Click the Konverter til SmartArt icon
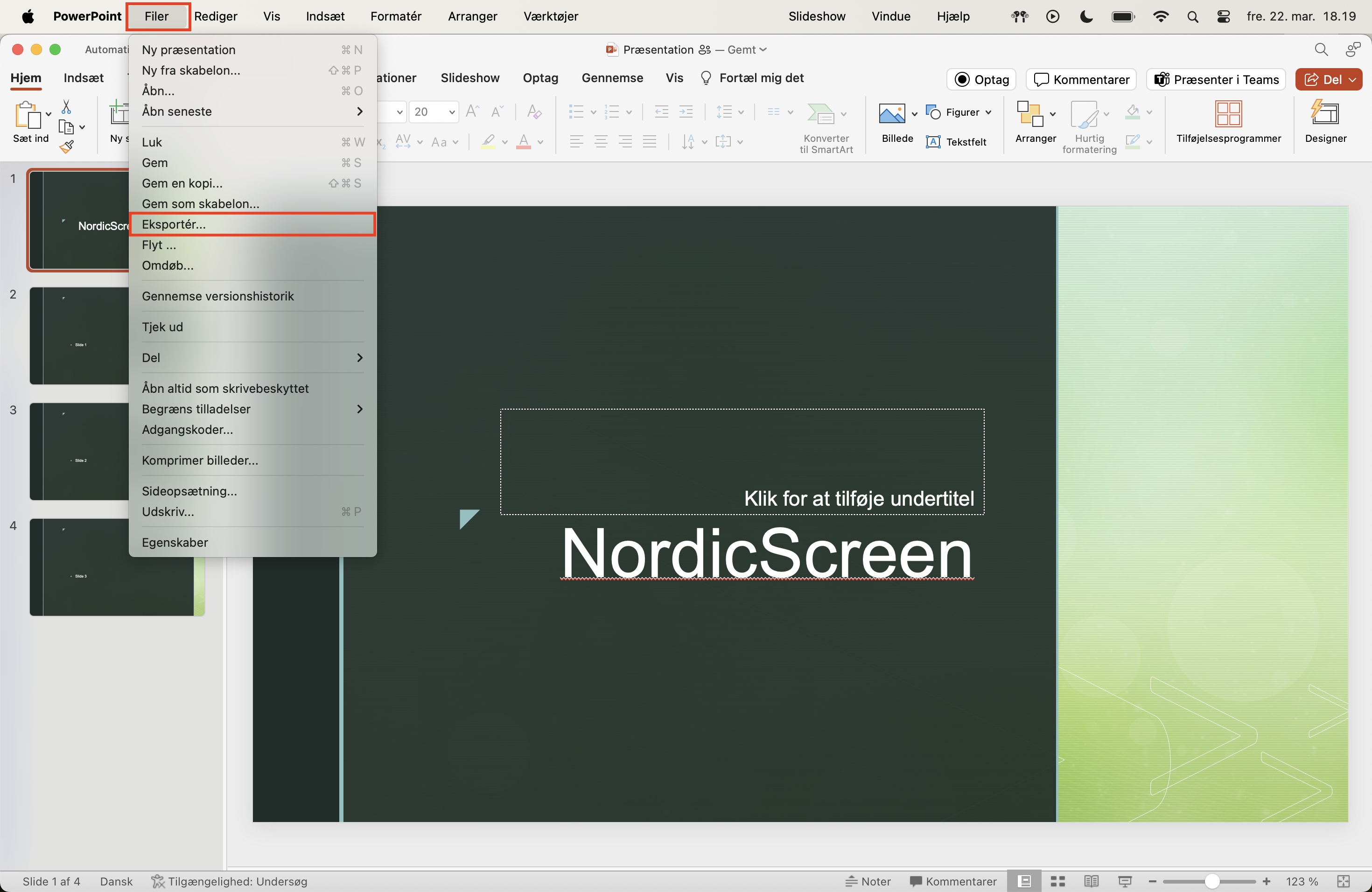 821,113
